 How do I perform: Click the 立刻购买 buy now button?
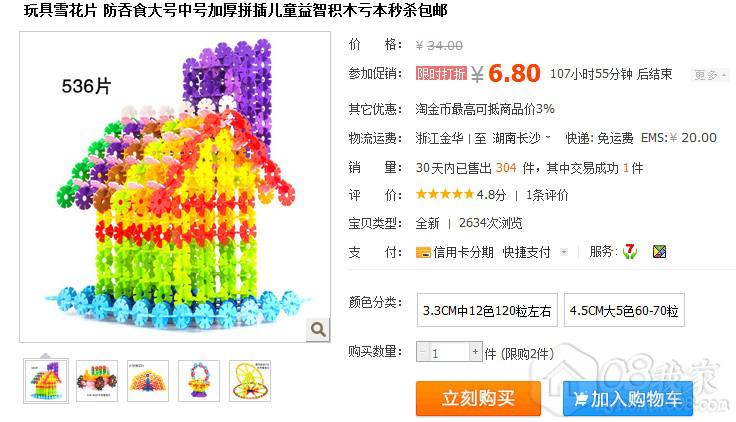click(478, 399)
